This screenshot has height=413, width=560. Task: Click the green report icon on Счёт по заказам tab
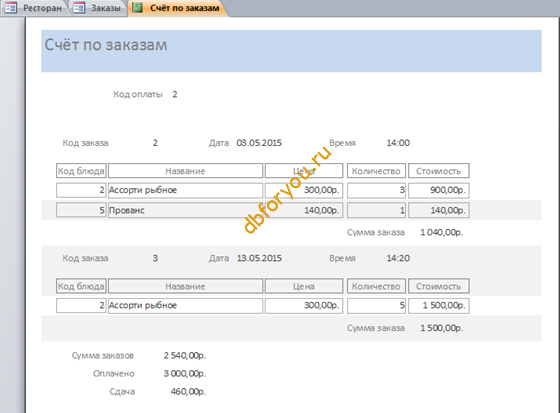pos(138,8)
